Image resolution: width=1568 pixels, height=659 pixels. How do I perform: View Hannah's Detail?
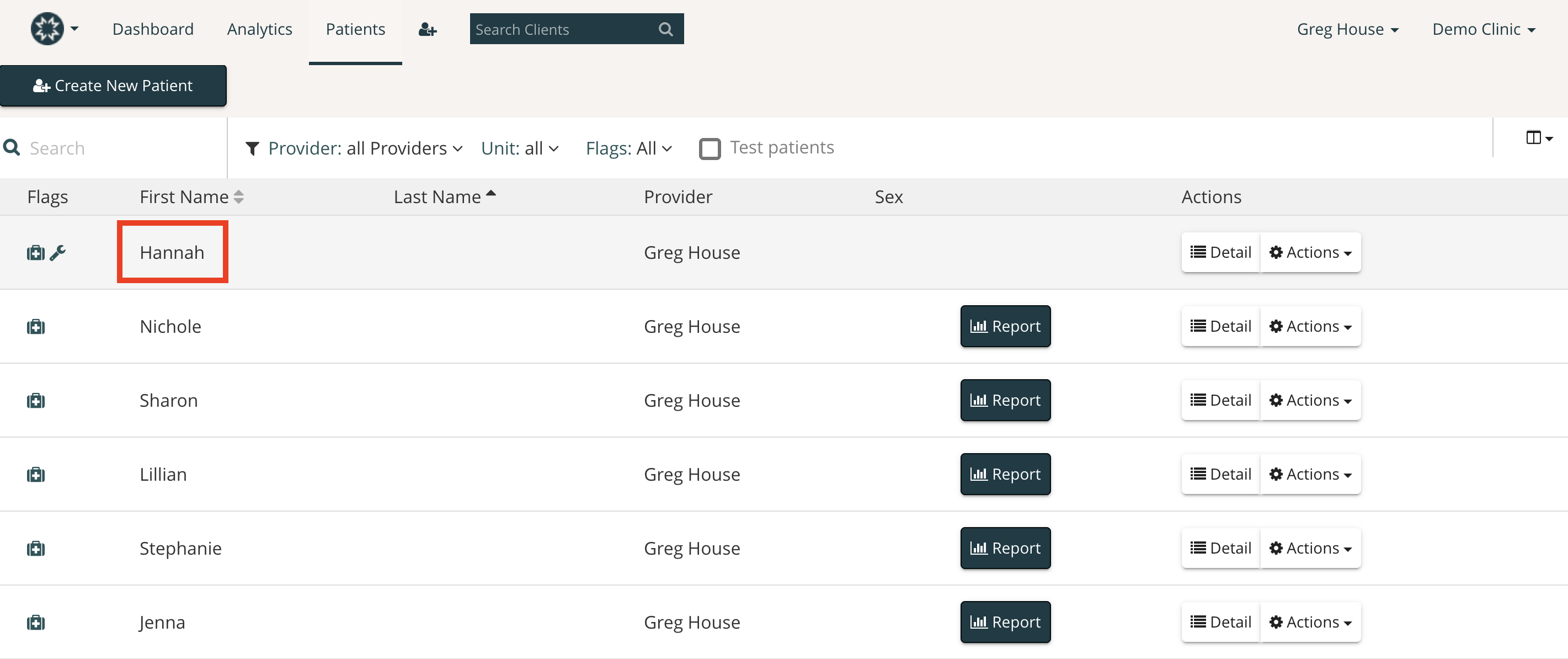tap(1220, 252)
